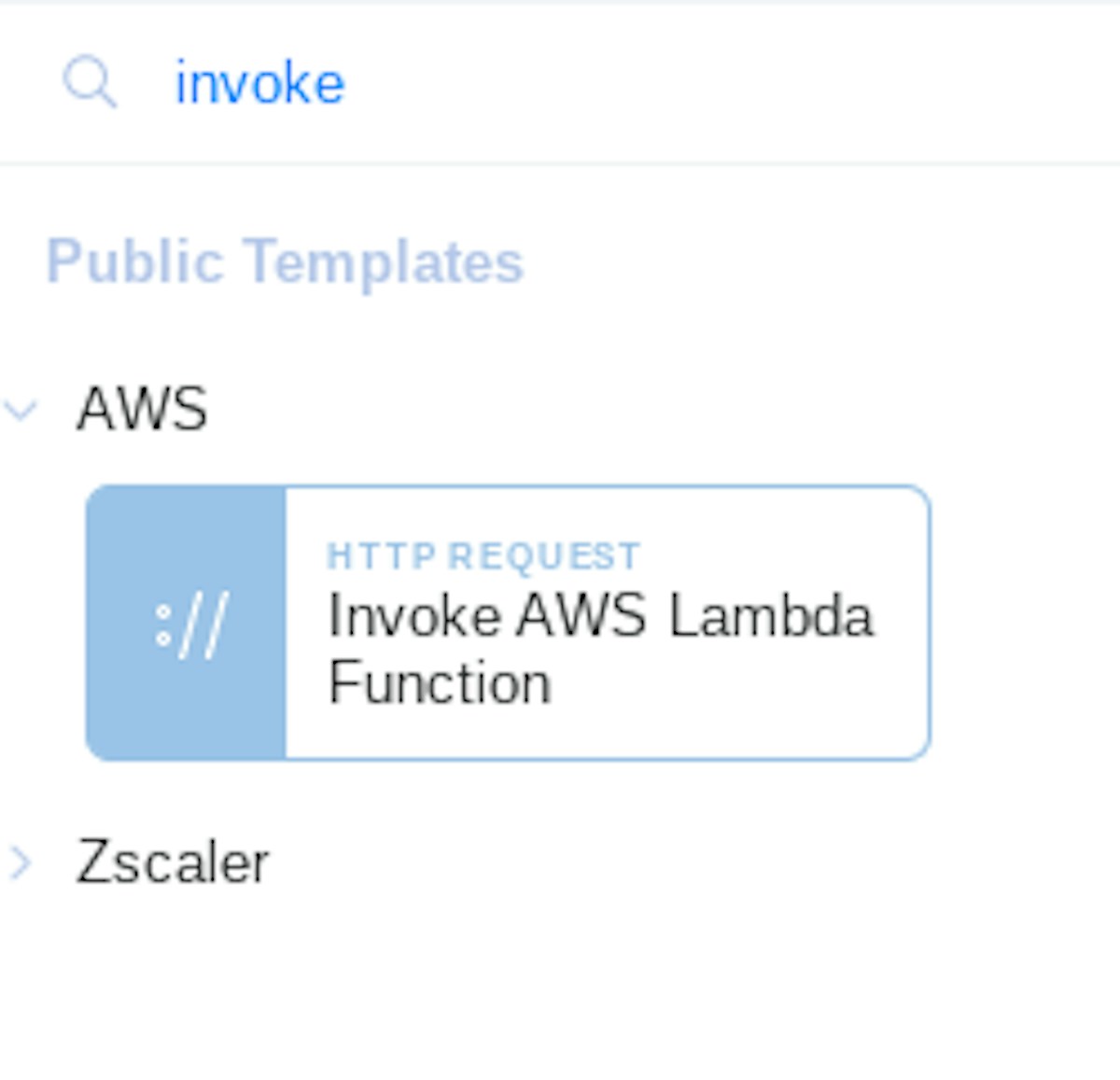1120x1080 pixels.
Task: Click the word "Lambda" on the template card
Action: click(771, 617)
